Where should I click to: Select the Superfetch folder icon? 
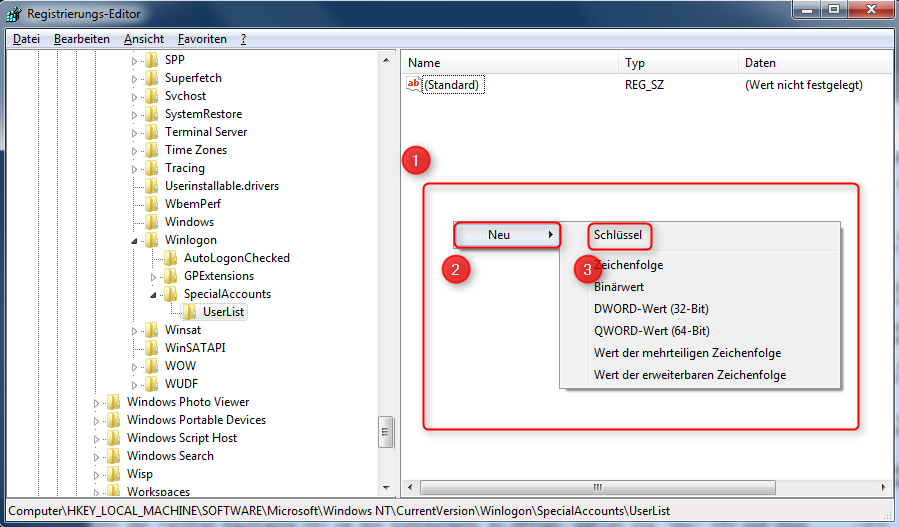tap(151, 78)
